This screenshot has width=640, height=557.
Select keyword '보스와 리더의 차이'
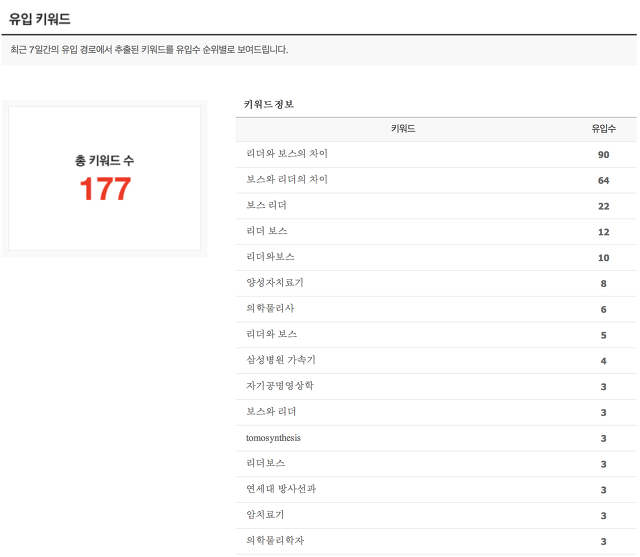(287, 179)
